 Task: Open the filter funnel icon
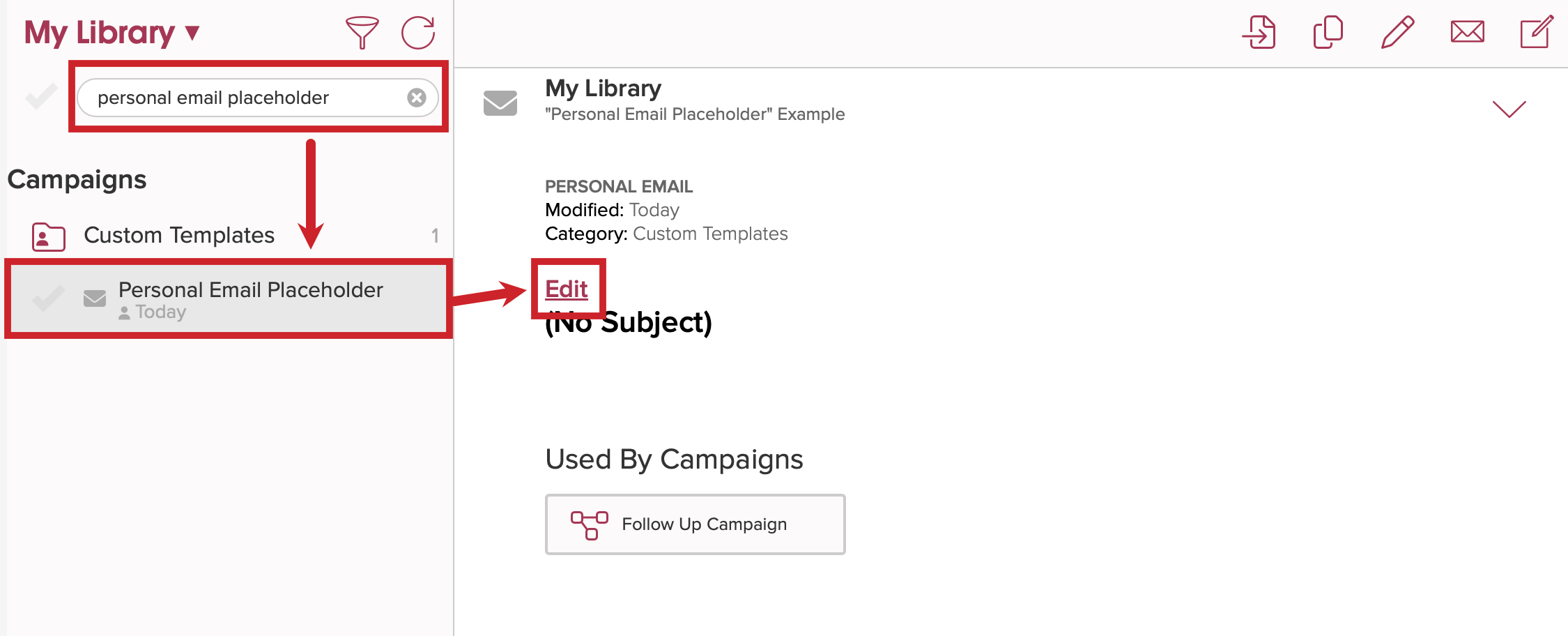(x=362, y=33)
